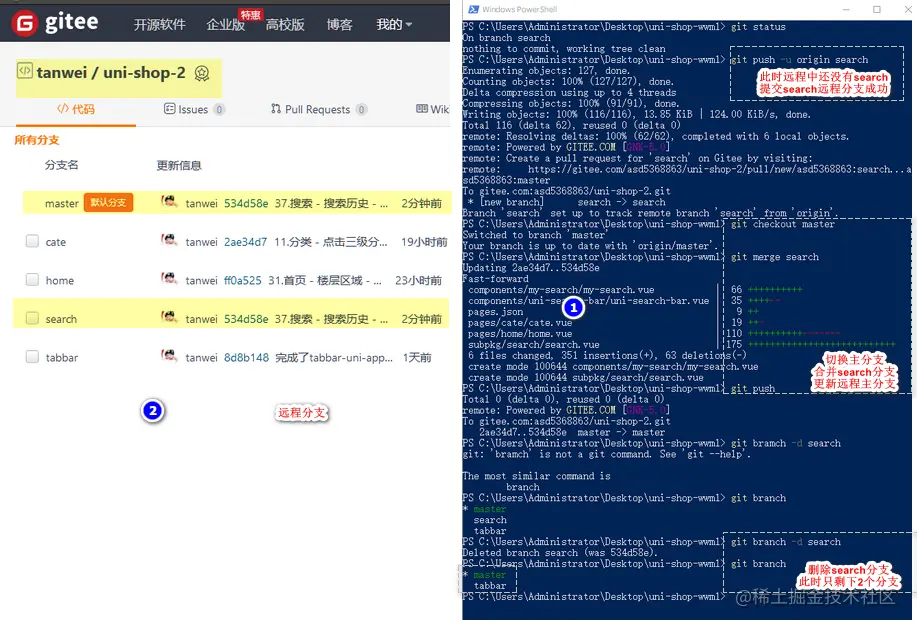Click commit message 完成了tabbar-uni-app...
Image resolution: width=917 pixels, height=628 pixels.
[x=334, y=358]
